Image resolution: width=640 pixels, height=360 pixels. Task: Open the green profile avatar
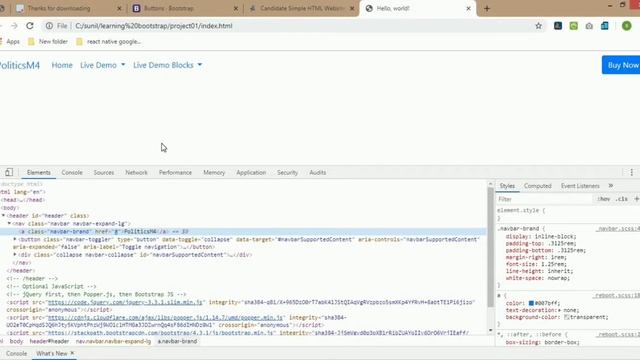(x=627, y=26)
